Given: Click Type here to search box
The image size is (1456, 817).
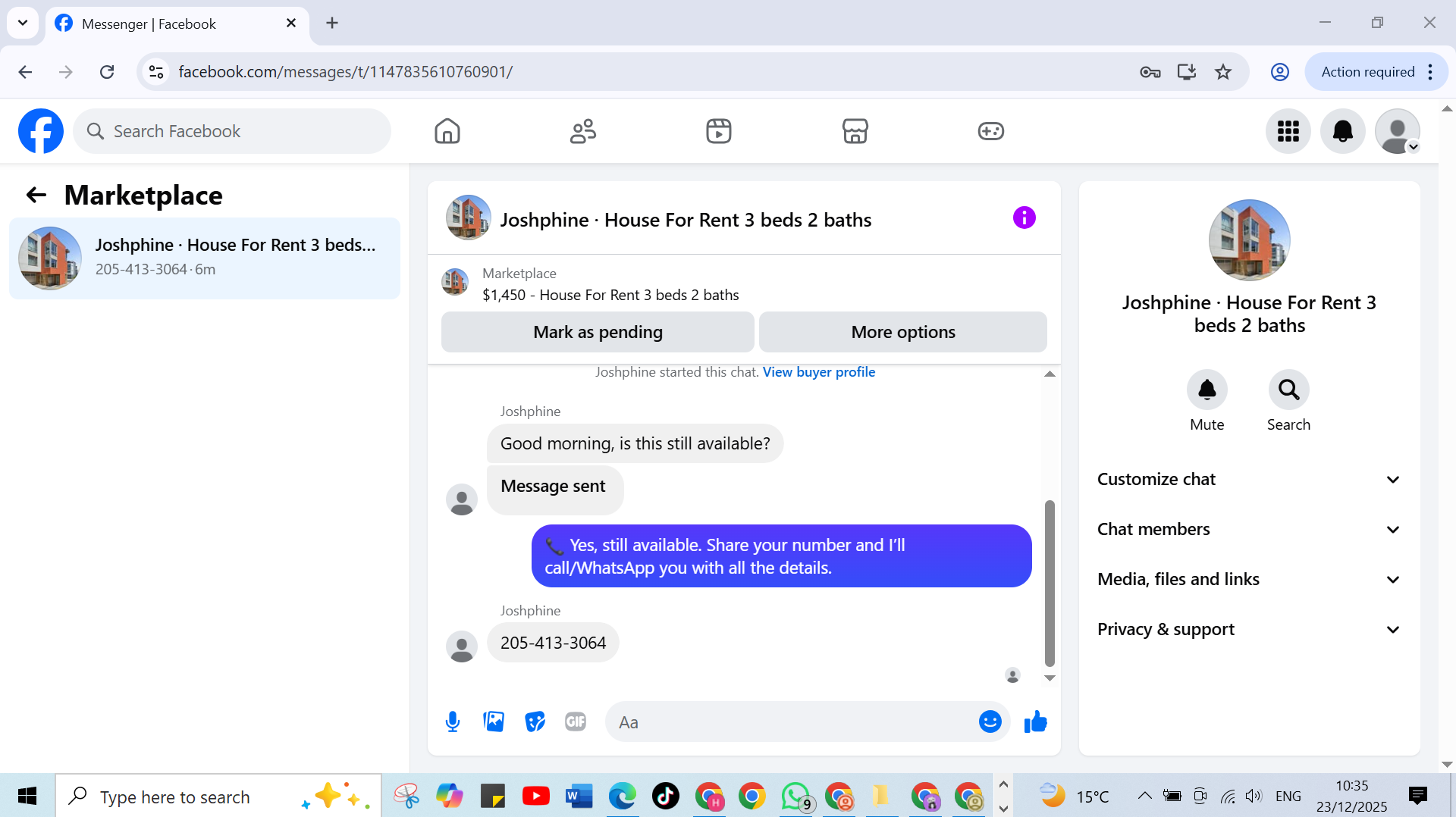Looking at the screenshot, I should [218, 797].
